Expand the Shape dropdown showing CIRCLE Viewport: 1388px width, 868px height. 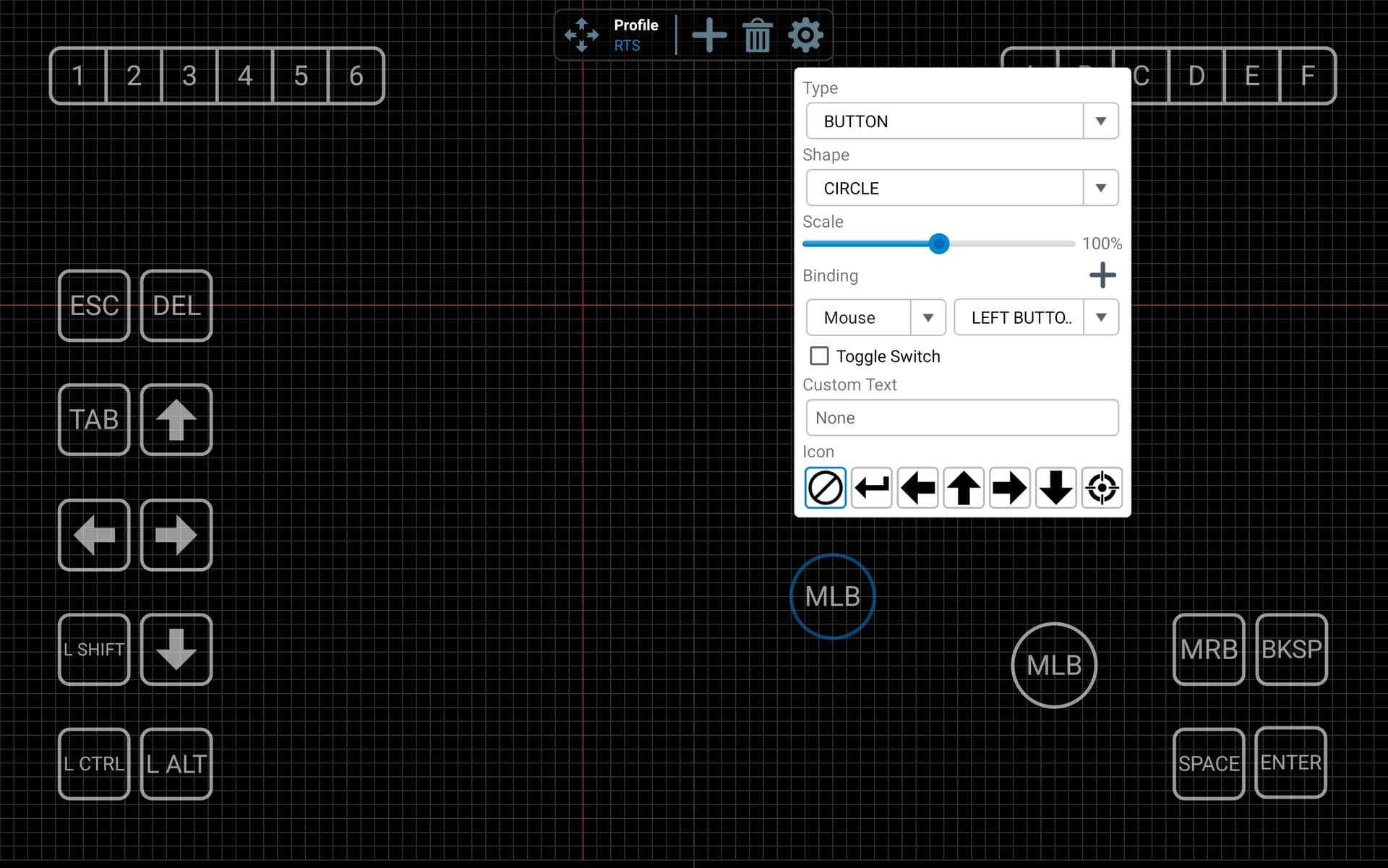tap(961, 188)
